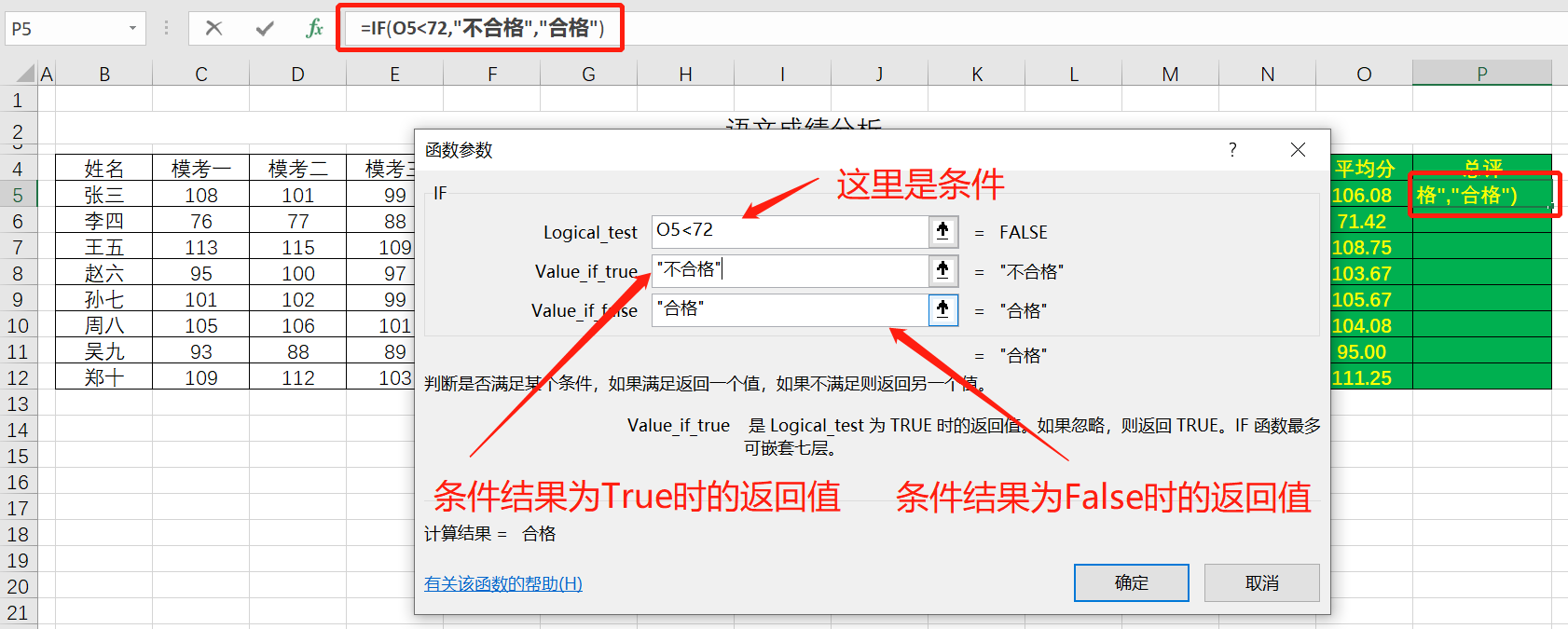This screenshot has width=1568, height=629.
Task: Select average score cell 111.25
Action: tap(1371, 377)
